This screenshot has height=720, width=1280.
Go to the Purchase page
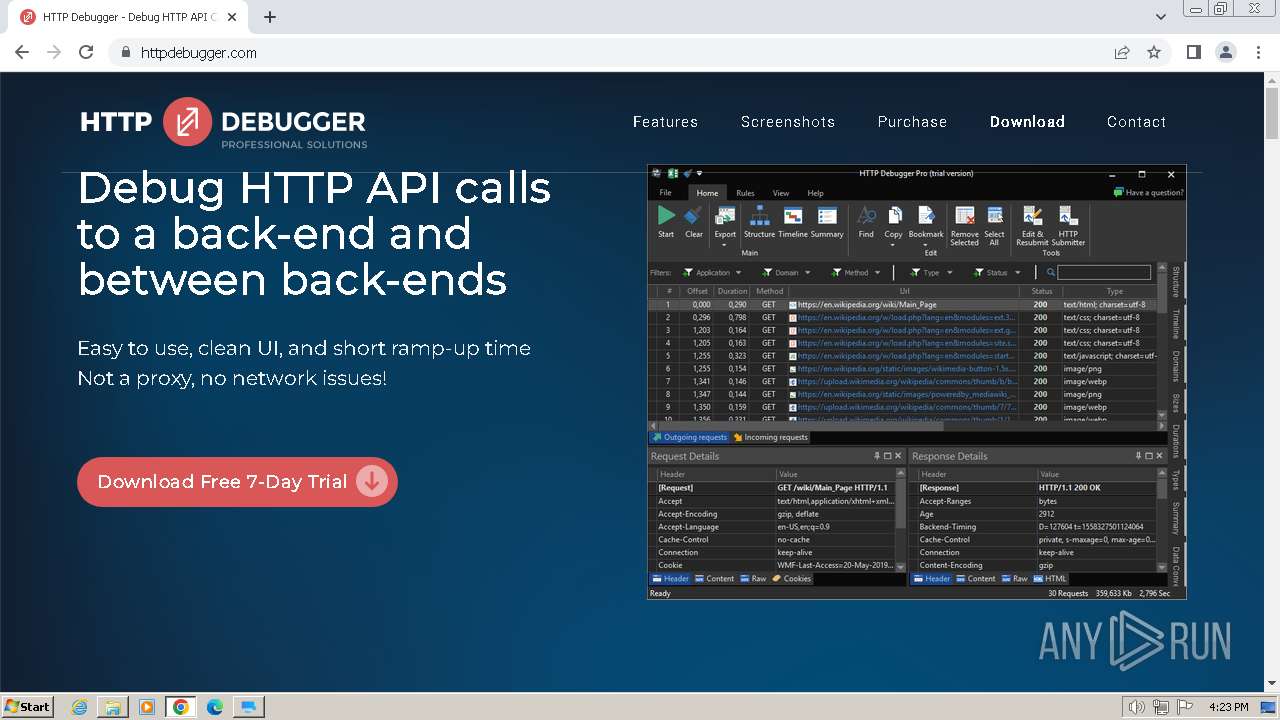(912, 122)
